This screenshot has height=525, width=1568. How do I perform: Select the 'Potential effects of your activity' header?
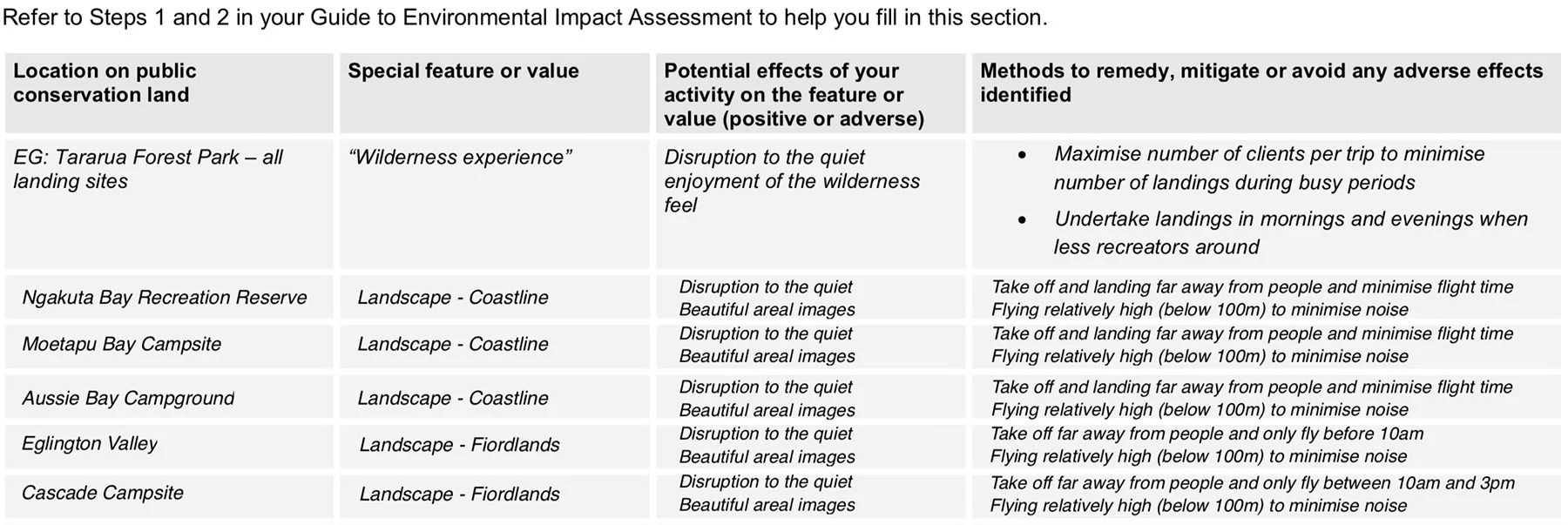pyautogui.click(x=793, y=95)
